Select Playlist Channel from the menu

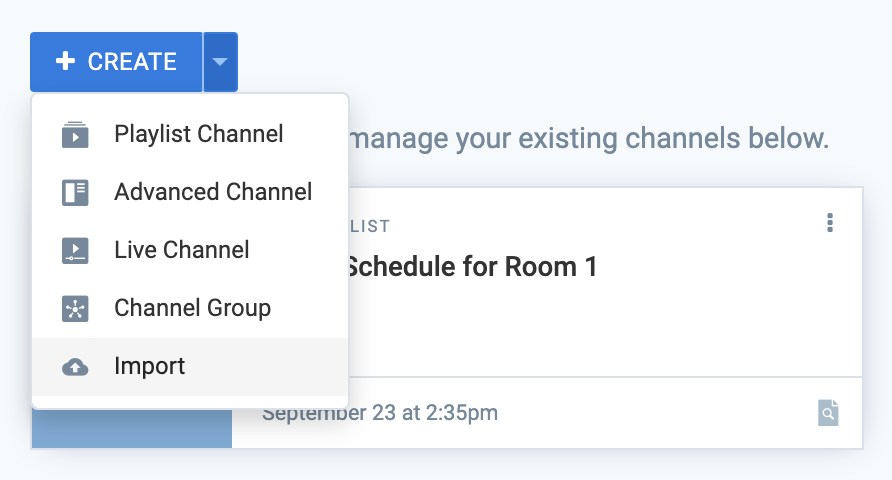point(190,134)
